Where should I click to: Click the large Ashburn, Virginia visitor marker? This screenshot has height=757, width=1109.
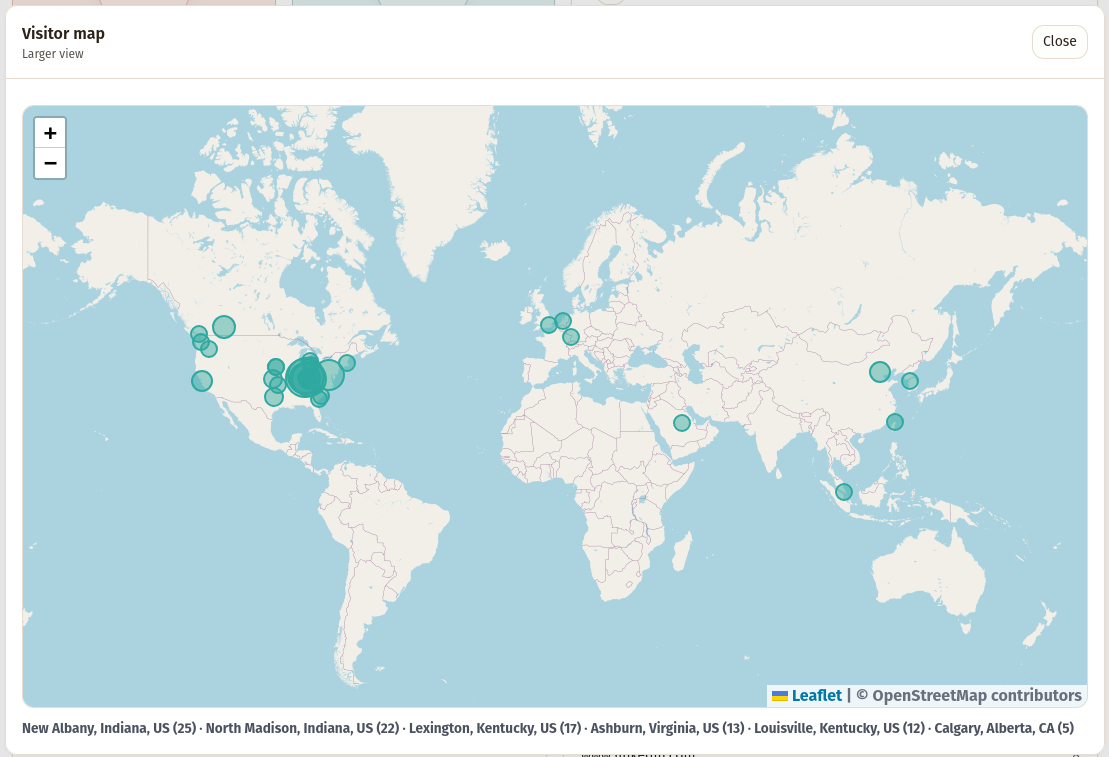329,375
